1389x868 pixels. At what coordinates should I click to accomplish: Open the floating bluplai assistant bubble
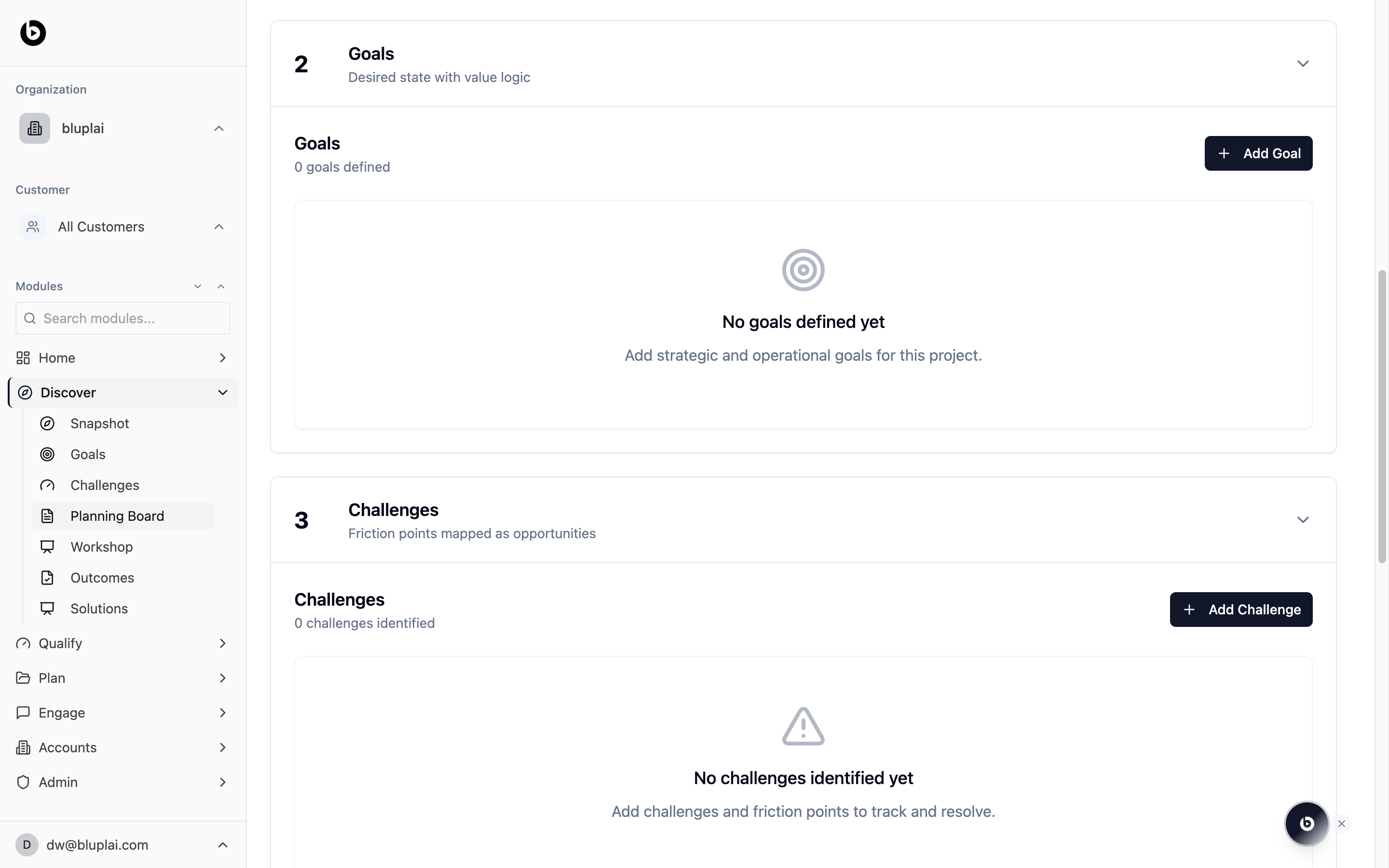coord(1307,823)
